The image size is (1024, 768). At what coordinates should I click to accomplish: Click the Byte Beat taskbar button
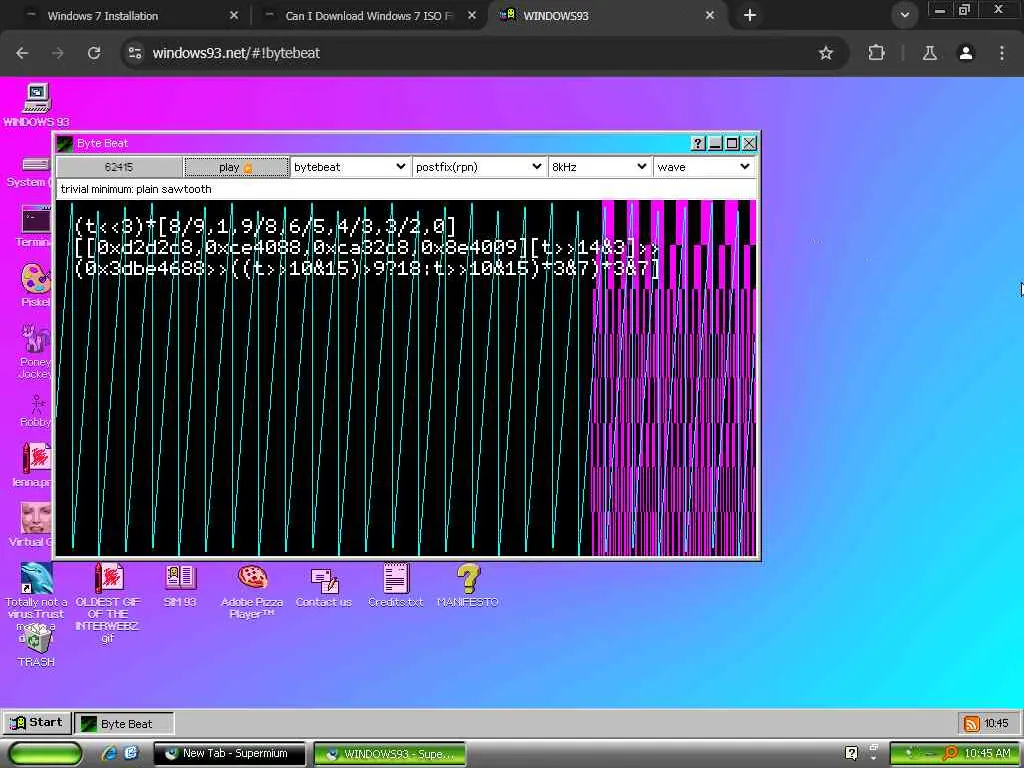[124, 724]
